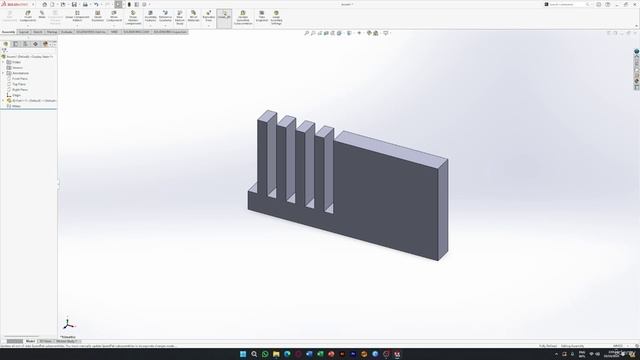Open the Exploded View dropdown arrow
The image size is (640, 360).
click(x=209, y=26)
